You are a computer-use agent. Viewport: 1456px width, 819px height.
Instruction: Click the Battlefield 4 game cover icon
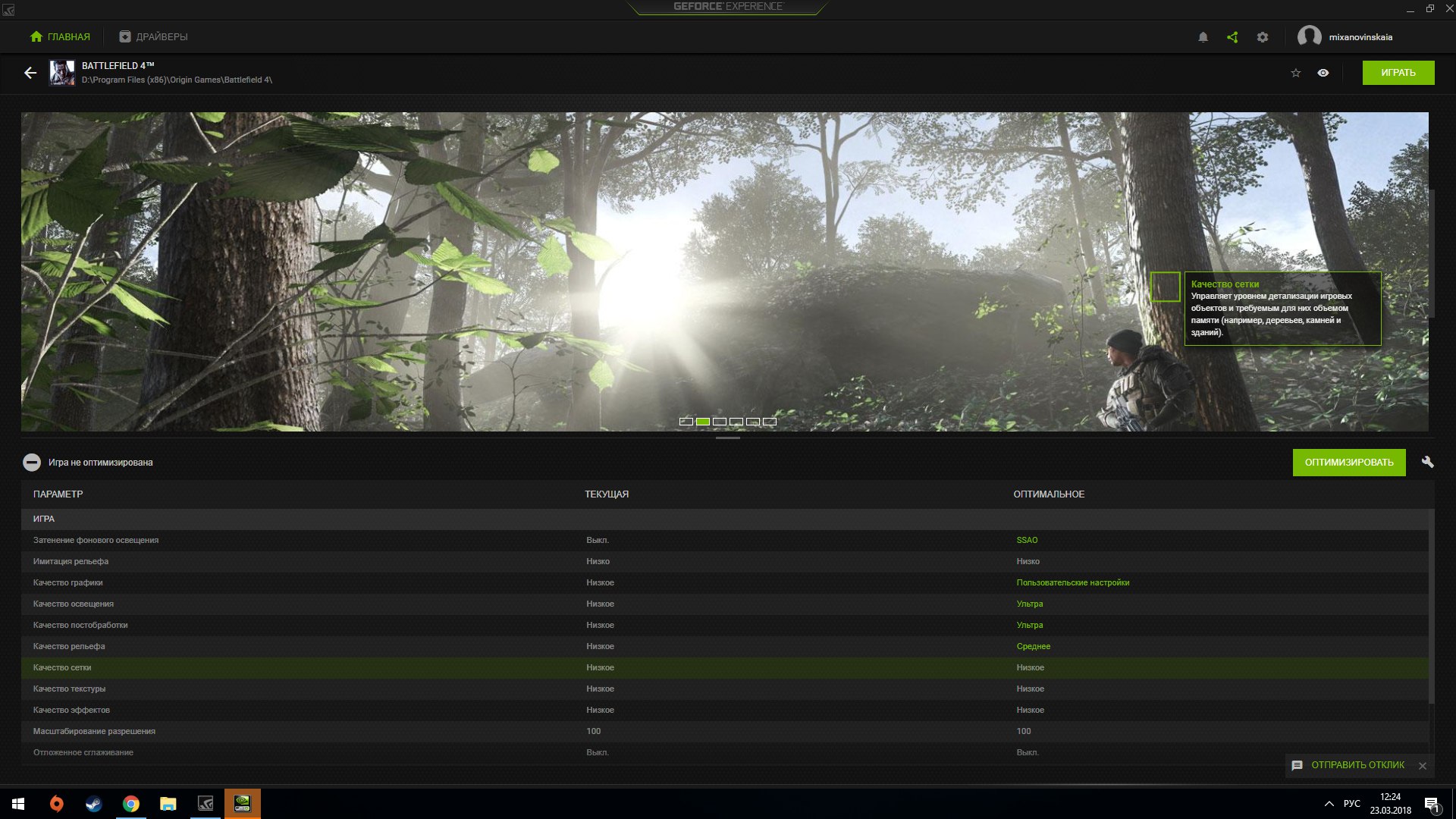pyautogui.click(x=62, y=73)
